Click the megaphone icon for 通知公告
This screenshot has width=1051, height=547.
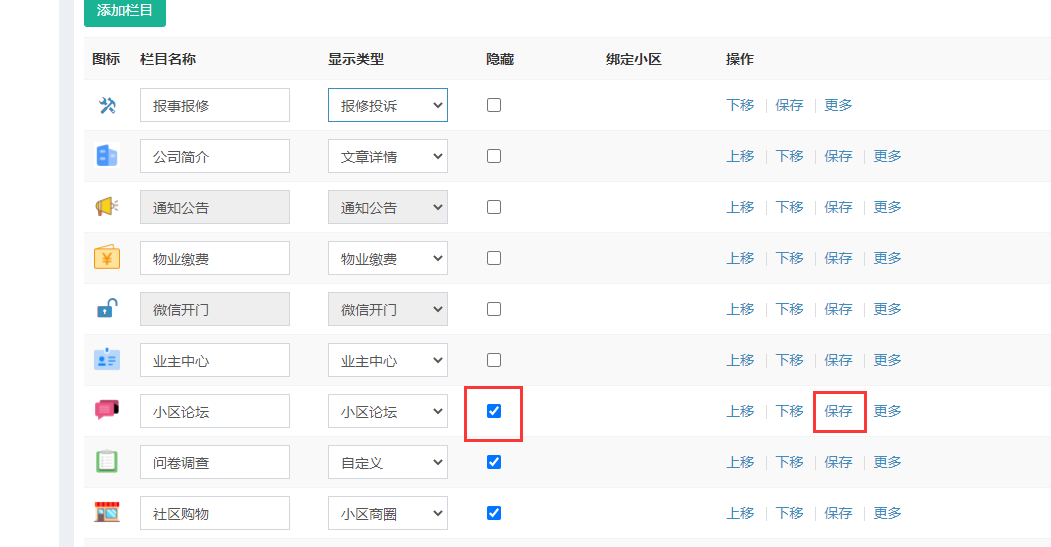[107, 207]
